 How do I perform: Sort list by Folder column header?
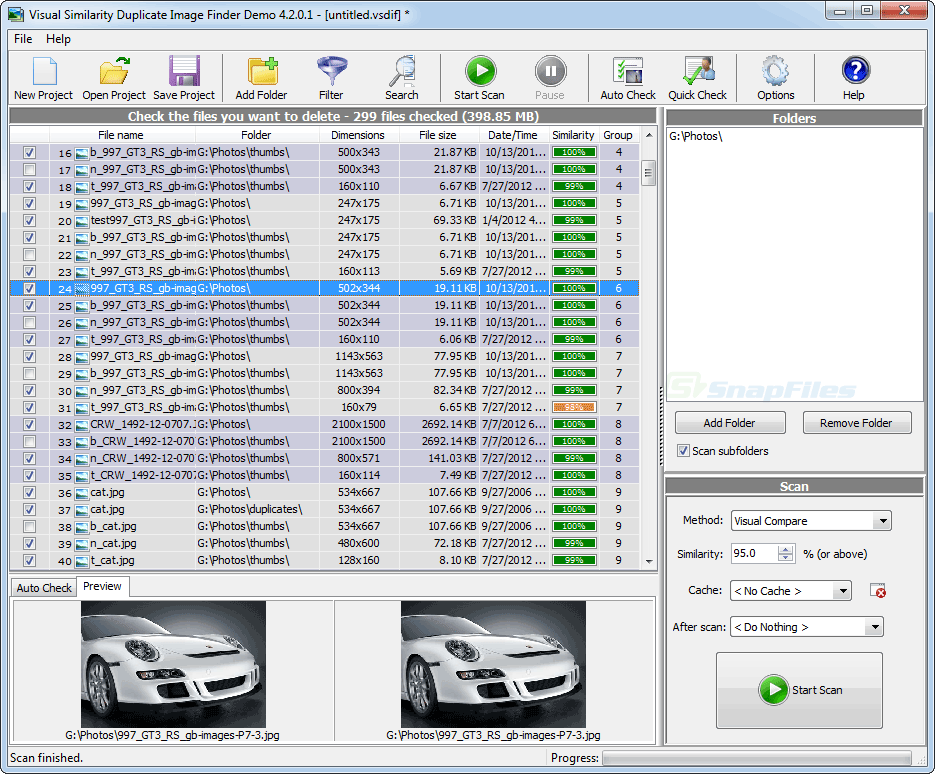point(256,135)
